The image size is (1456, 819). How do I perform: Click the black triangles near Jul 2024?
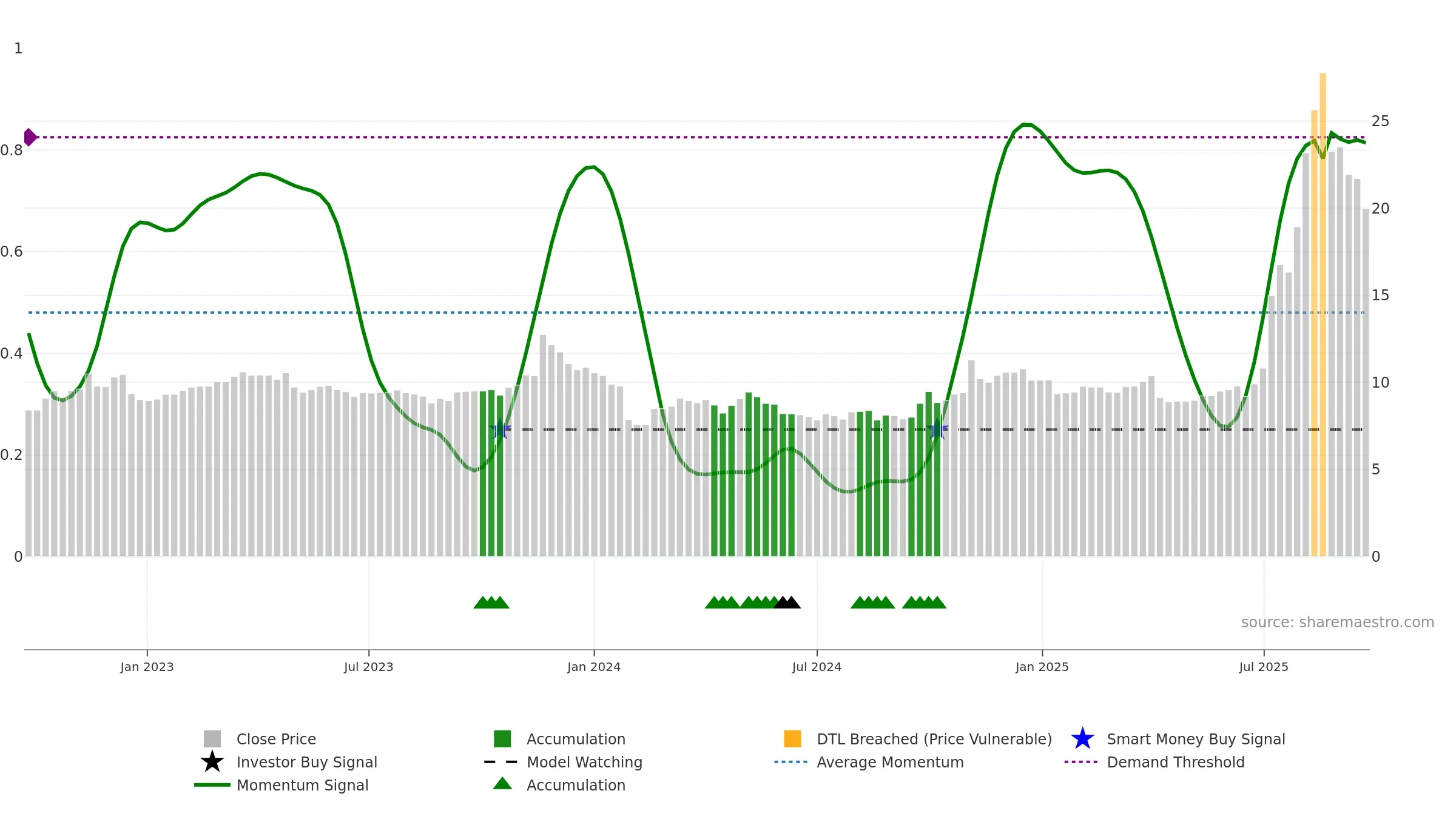pos(787,602)
